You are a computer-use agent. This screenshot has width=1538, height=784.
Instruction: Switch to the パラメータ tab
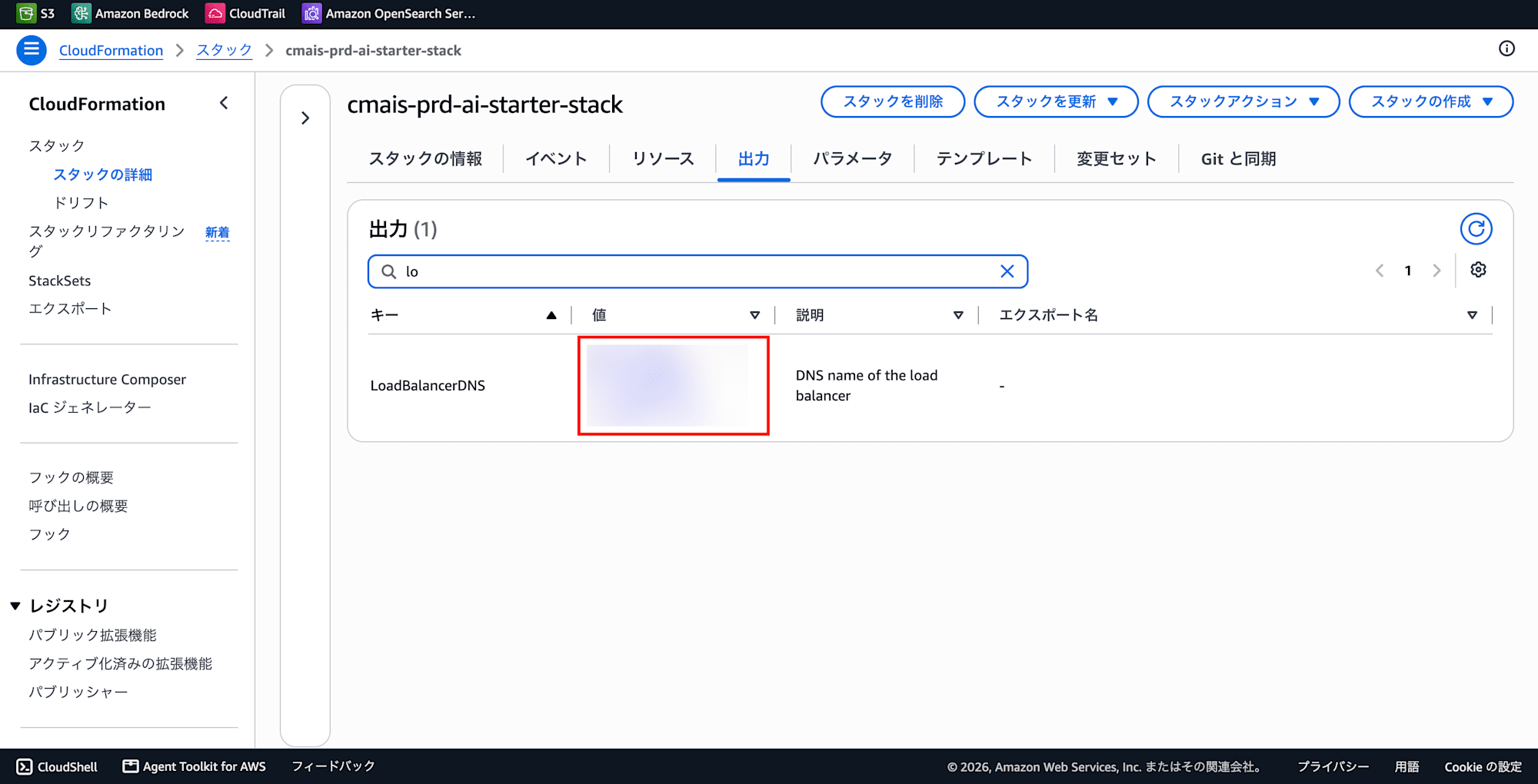pyautogui.click(x=852, y=159)
